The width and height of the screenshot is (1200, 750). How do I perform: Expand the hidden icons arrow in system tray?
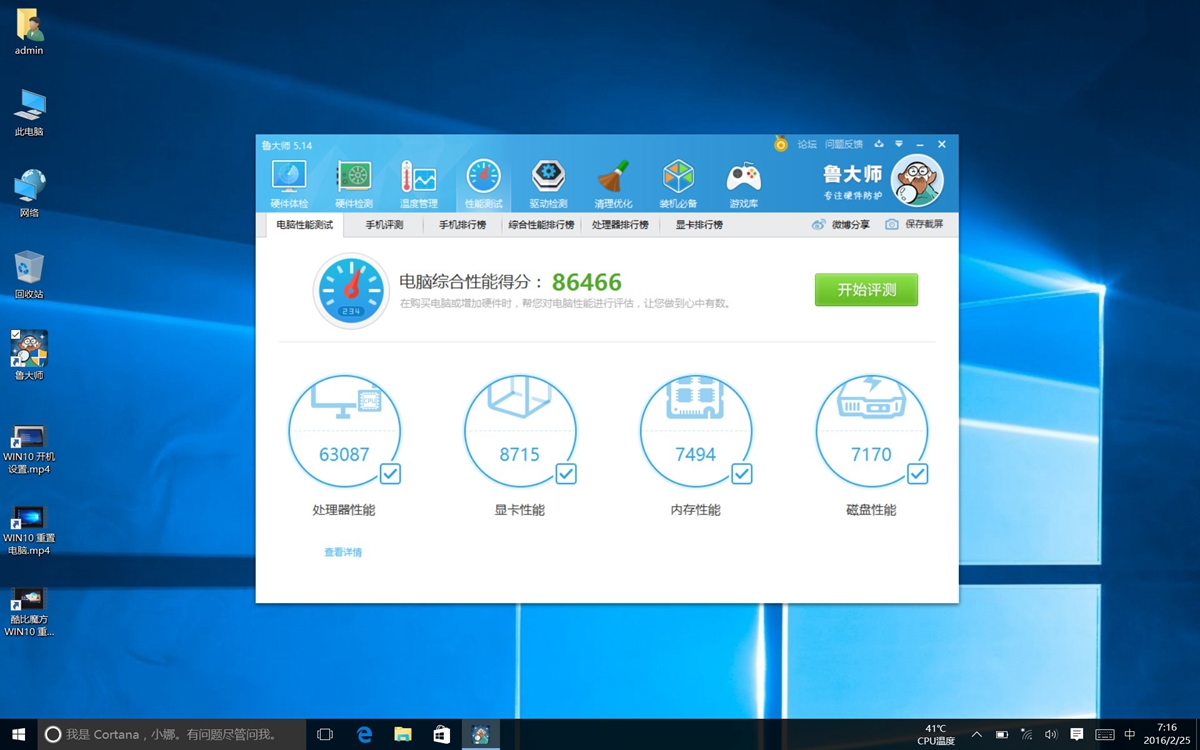point(975,733)
